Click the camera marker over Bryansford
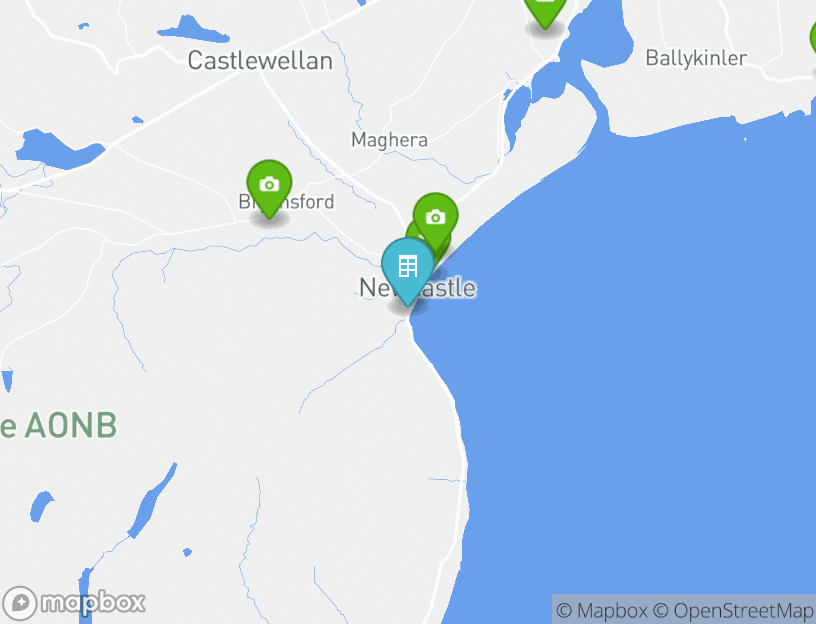The width and height of the screenshot is (816, 624). 269,188
